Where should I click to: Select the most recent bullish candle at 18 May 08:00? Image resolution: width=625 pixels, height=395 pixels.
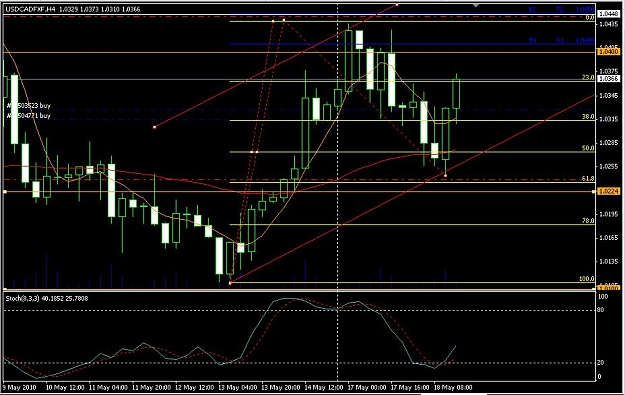pos(456,94)
